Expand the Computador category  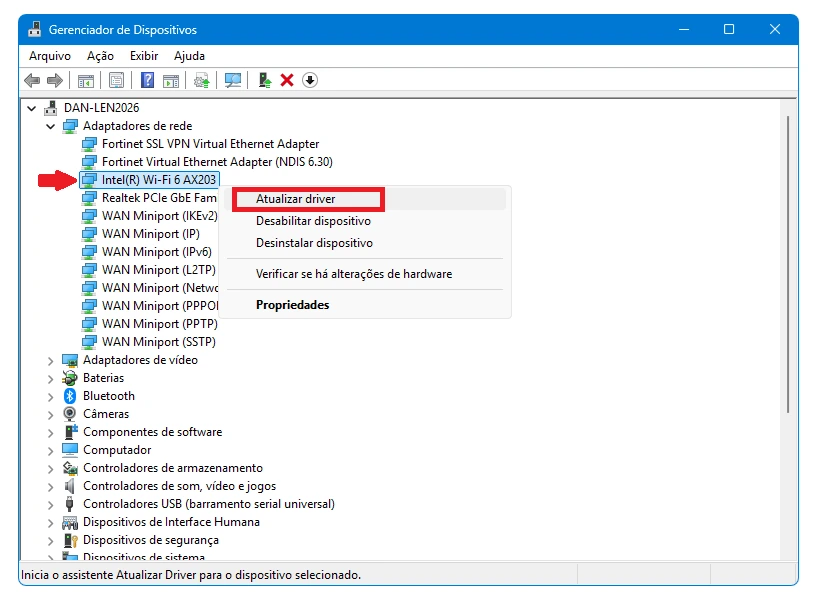tap(51, 451)
